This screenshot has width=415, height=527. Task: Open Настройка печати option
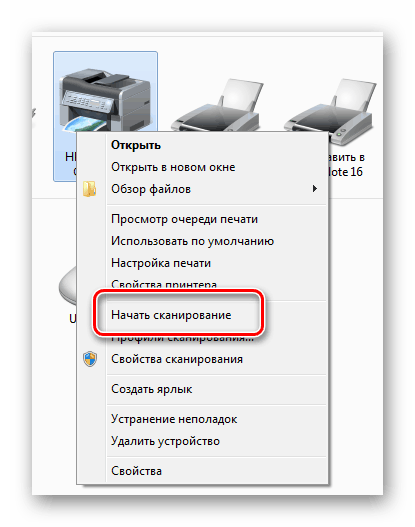(x=161, y=263)
